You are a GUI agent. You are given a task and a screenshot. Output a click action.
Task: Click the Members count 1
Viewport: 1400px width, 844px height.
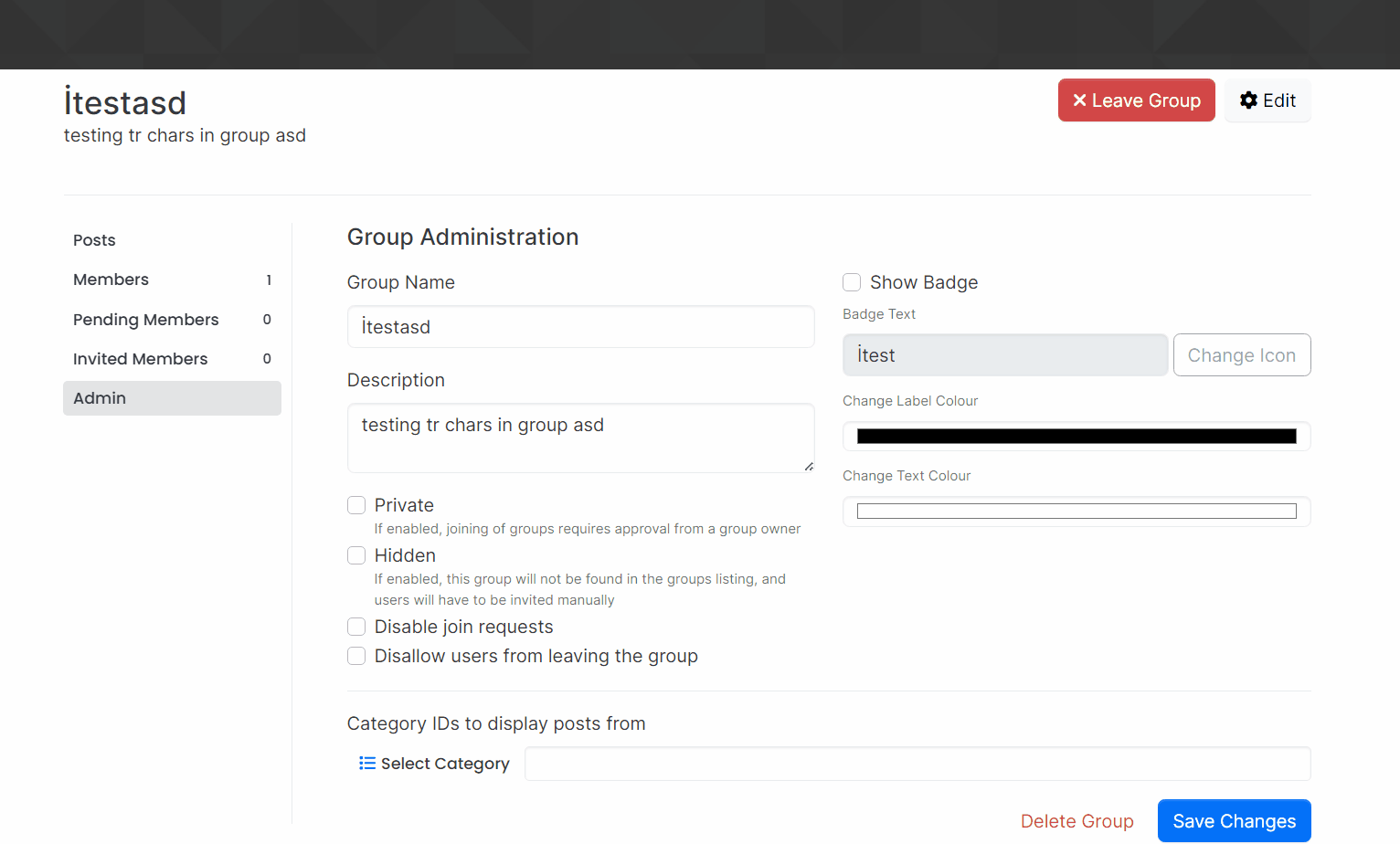coord(269,280)
